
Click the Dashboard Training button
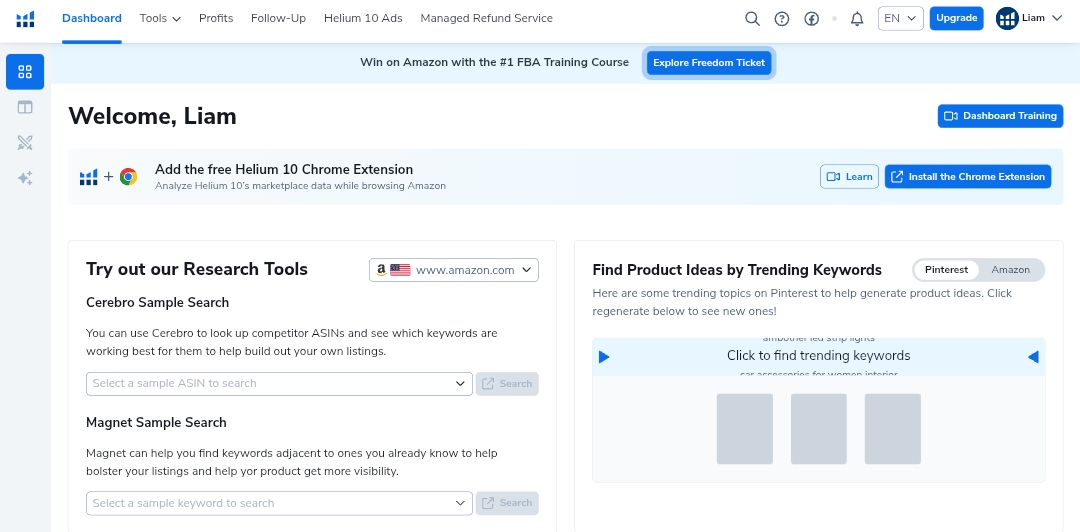pos(1000,116)
